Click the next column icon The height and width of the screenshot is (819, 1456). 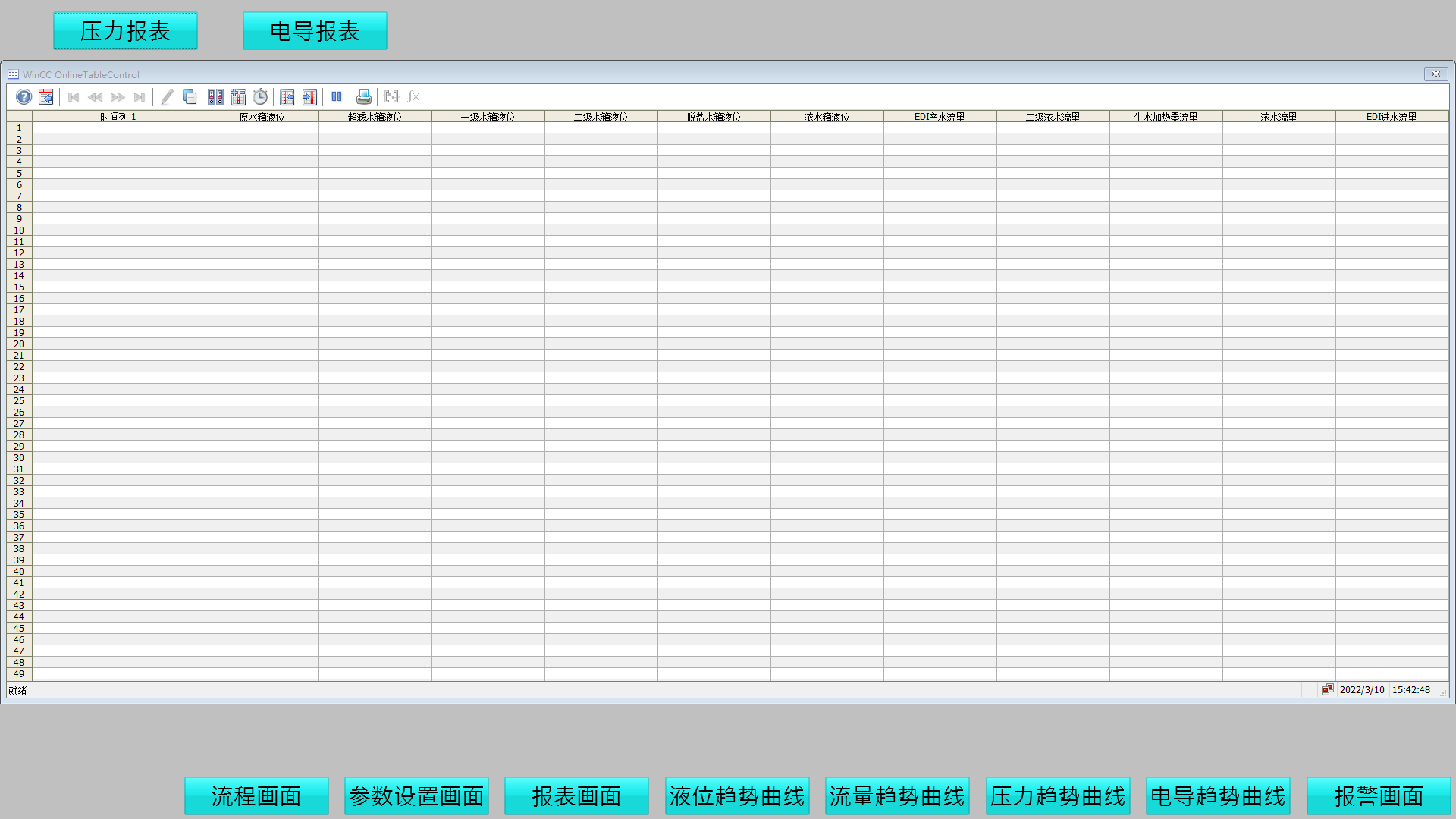pyautogui.click(x=309, y=97)
